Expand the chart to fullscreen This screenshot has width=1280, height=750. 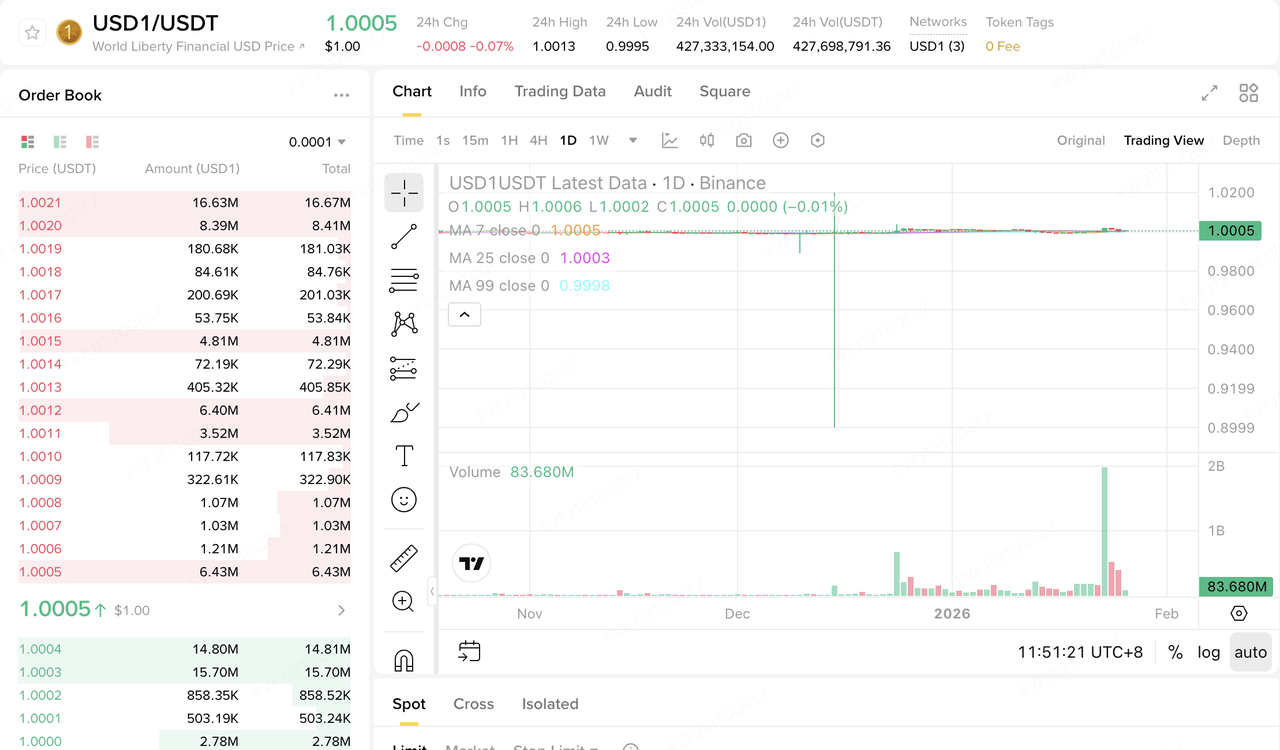coord(1209,93)
